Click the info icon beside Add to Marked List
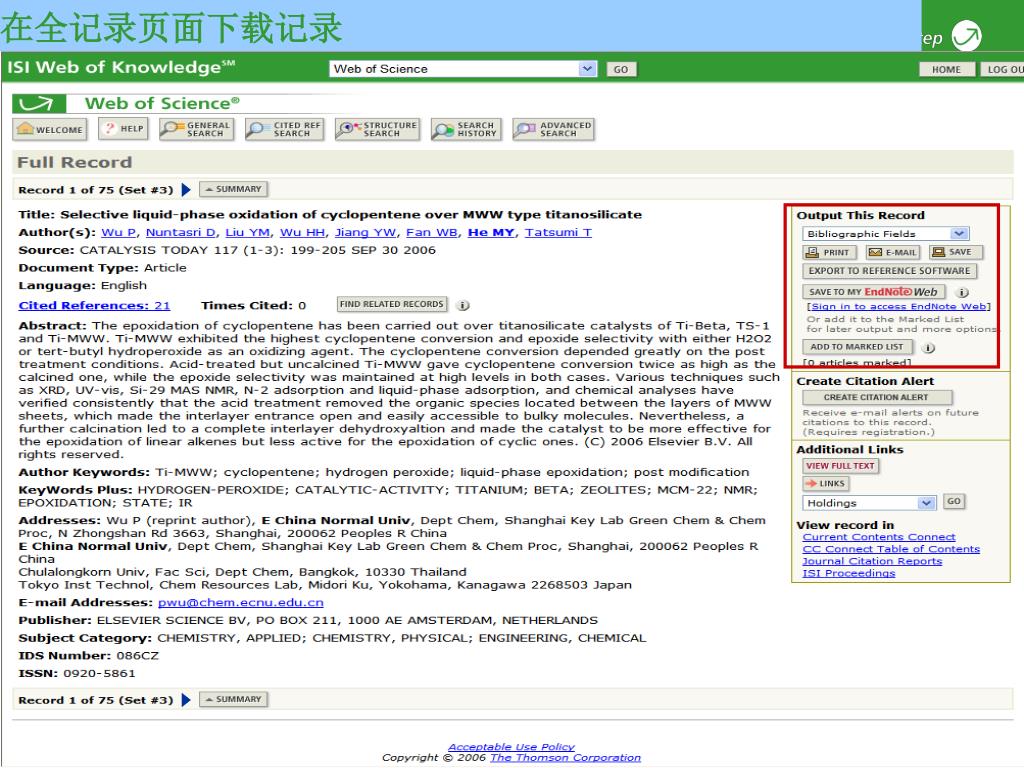 pyautogui.click(x=928, y=347)
